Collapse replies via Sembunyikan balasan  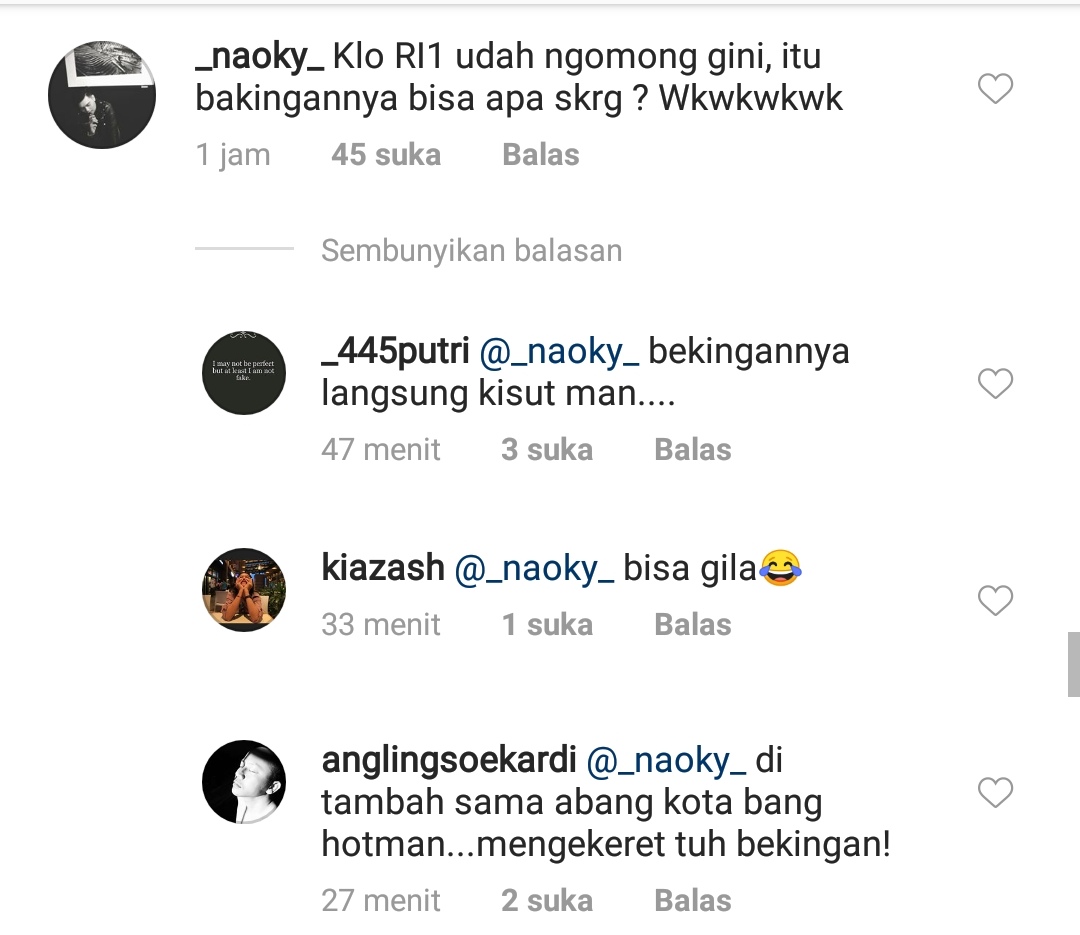(x=471, y=251)
